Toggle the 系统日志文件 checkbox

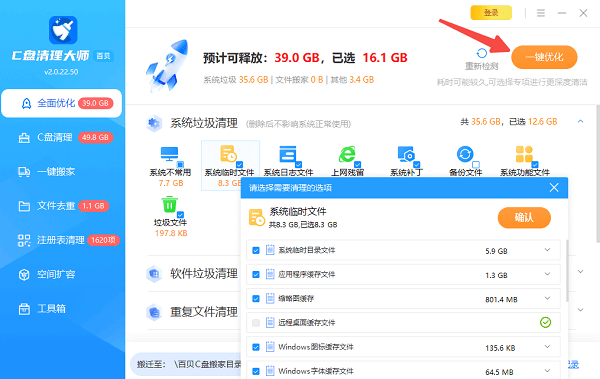[x=299, y=165]
